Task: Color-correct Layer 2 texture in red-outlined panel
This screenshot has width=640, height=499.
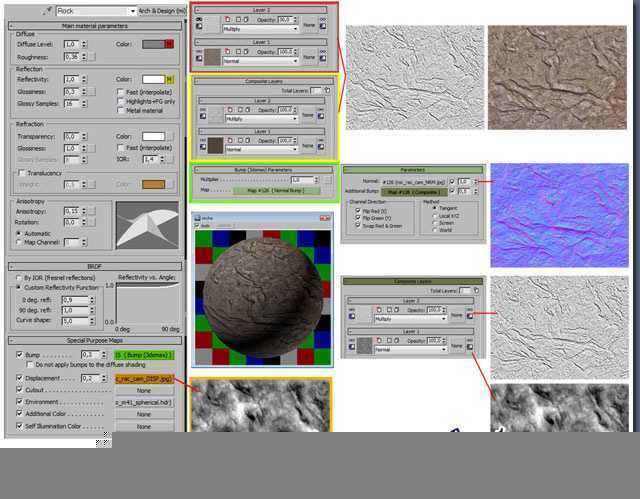Action: pyautogui.click(x=199, y=26)
